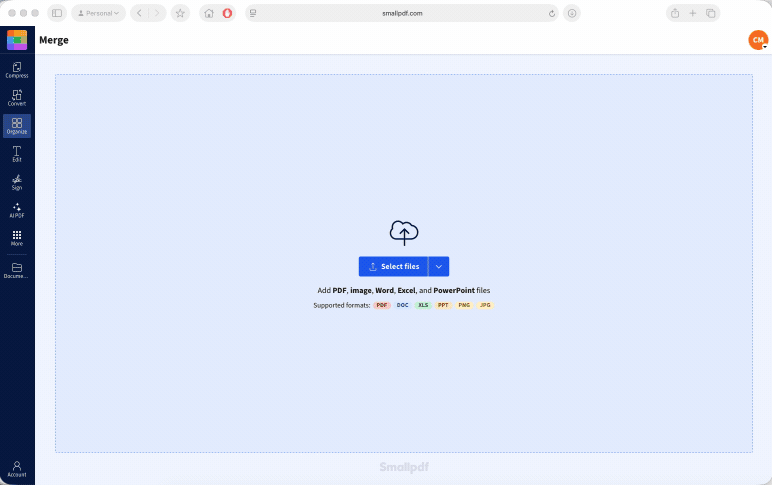Expand the Select files dropdown arrow

point(439,266)
